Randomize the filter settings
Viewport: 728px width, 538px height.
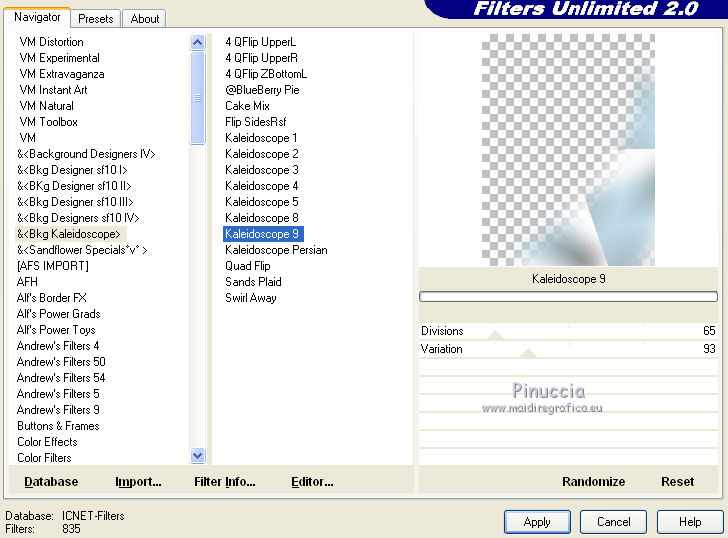pos(593,482)
